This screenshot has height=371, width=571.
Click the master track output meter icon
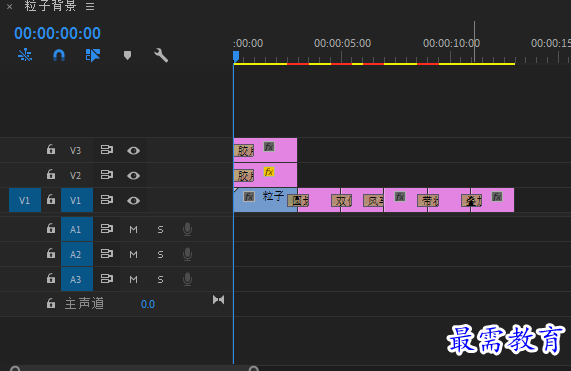tap(218, 300)
